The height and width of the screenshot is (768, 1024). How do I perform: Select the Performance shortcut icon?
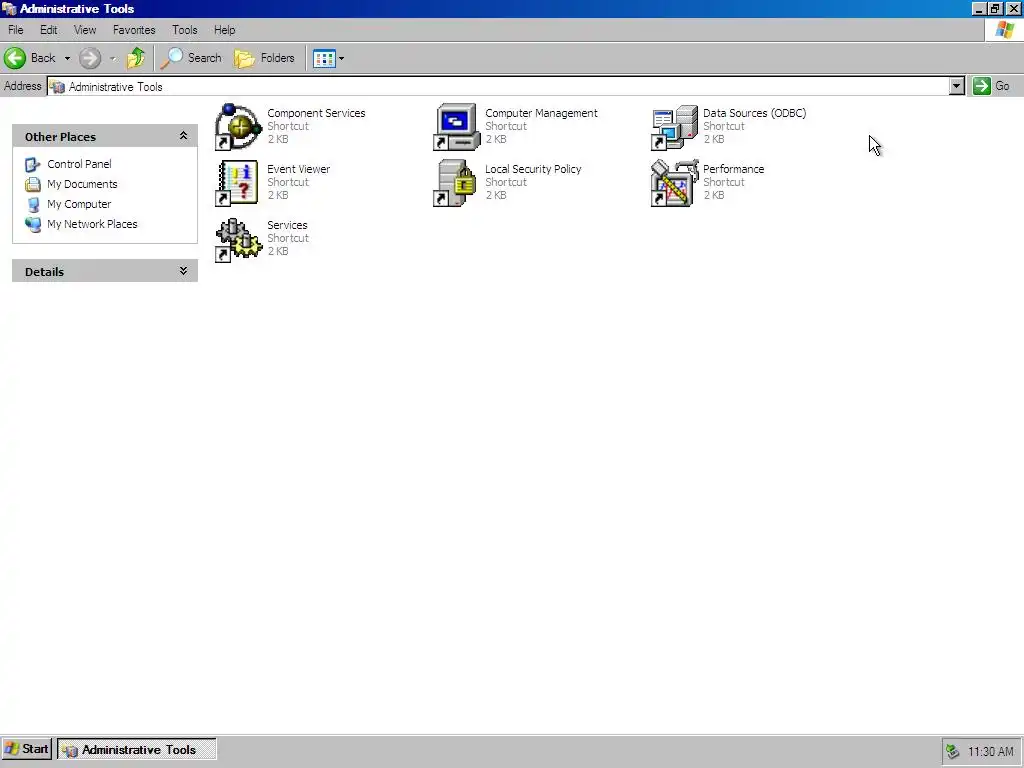click(x=675, y=183)
